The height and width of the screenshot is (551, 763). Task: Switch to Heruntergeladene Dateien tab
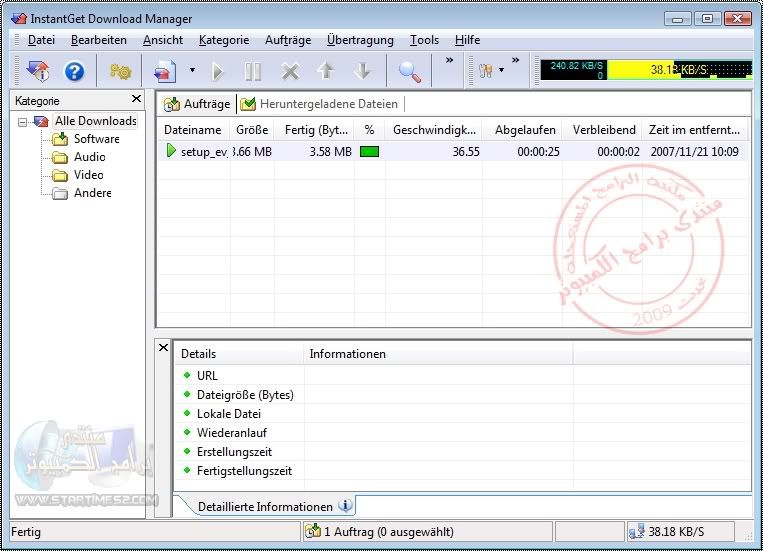tap(320, 104)
